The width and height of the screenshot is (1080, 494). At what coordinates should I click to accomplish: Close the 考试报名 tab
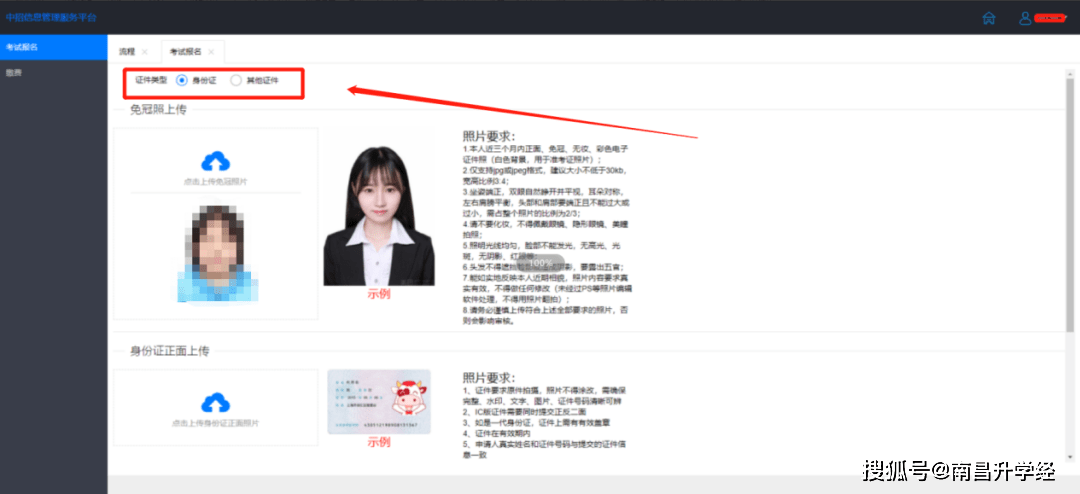pyautogui.click(x=211, y=52)
